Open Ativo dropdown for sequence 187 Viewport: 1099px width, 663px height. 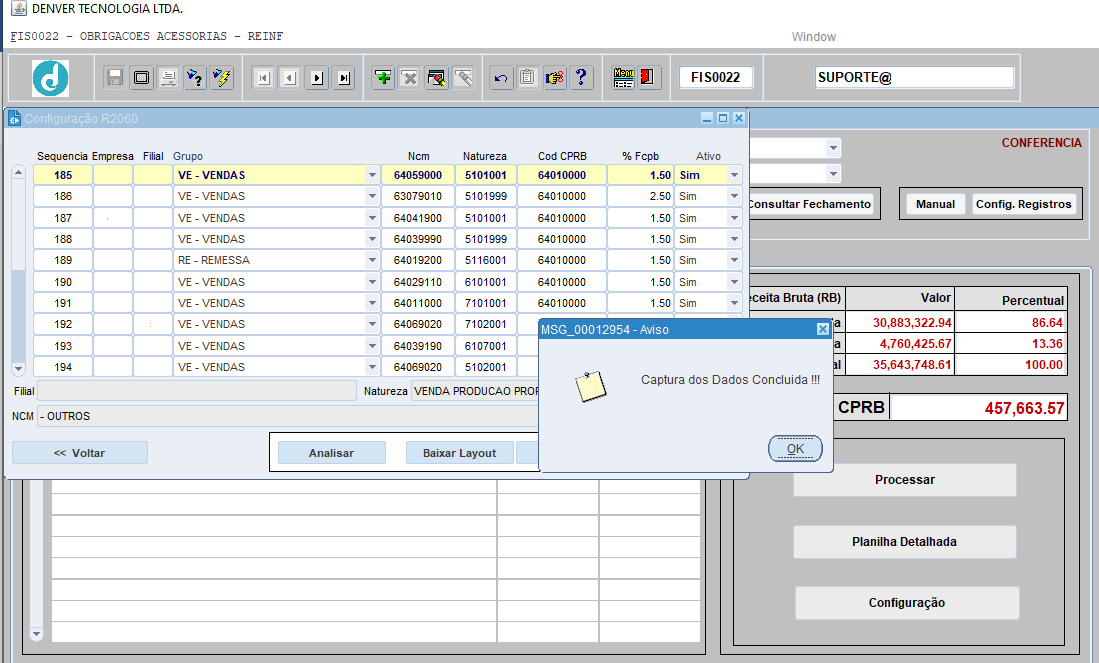[734, 218]
